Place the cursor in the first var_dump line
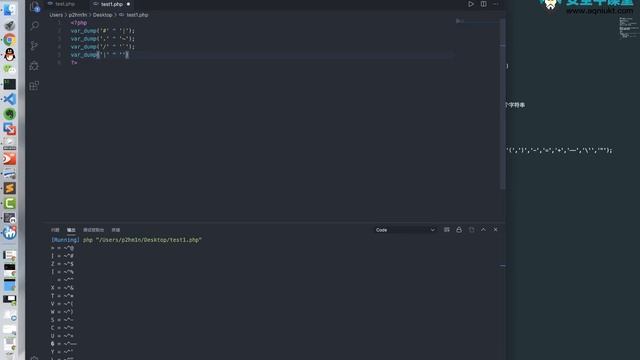The image size is (640, 360). point(102,31)
